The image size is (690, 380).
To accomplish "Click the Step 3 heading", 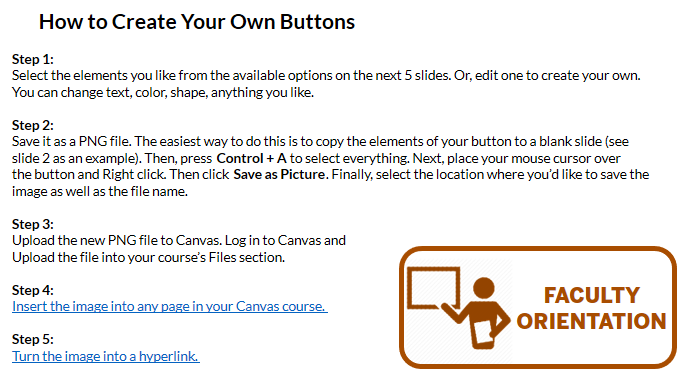I will coord(33,224).
